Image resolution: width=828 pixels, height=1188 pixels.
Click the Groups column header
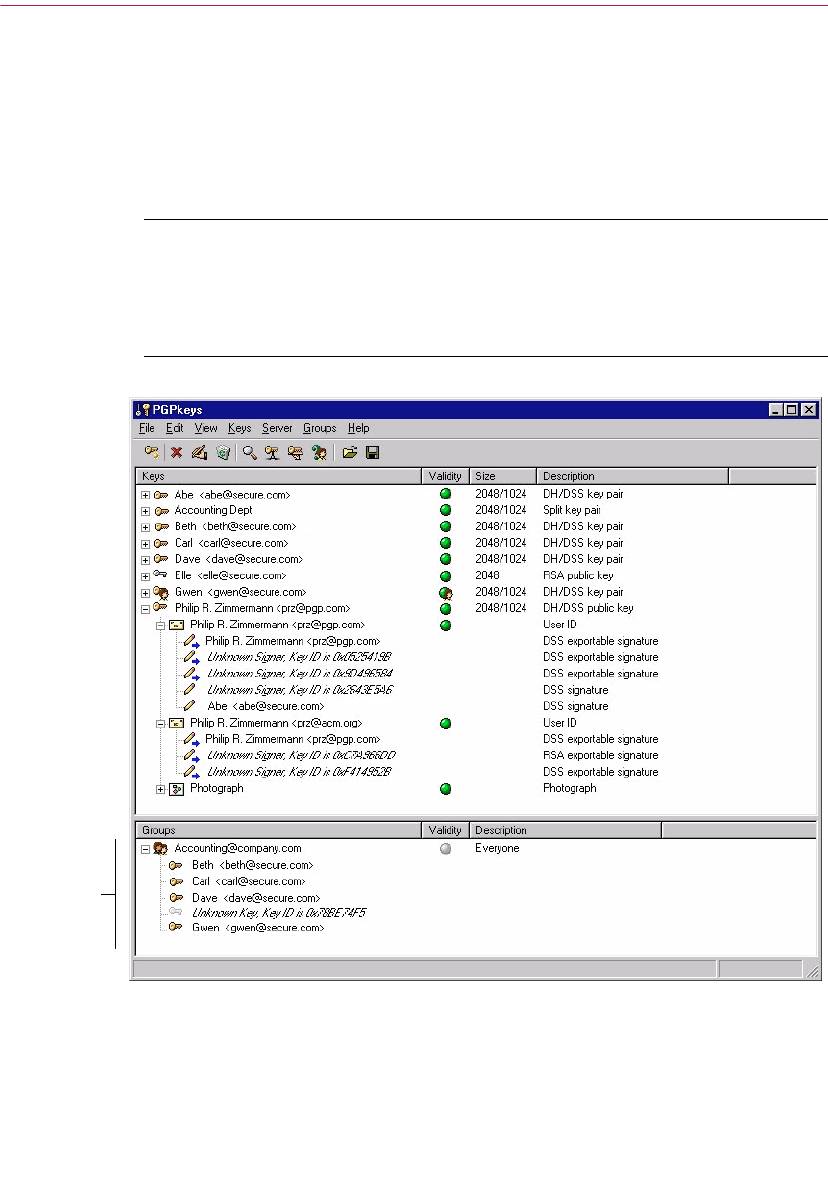tap(278, 830)
